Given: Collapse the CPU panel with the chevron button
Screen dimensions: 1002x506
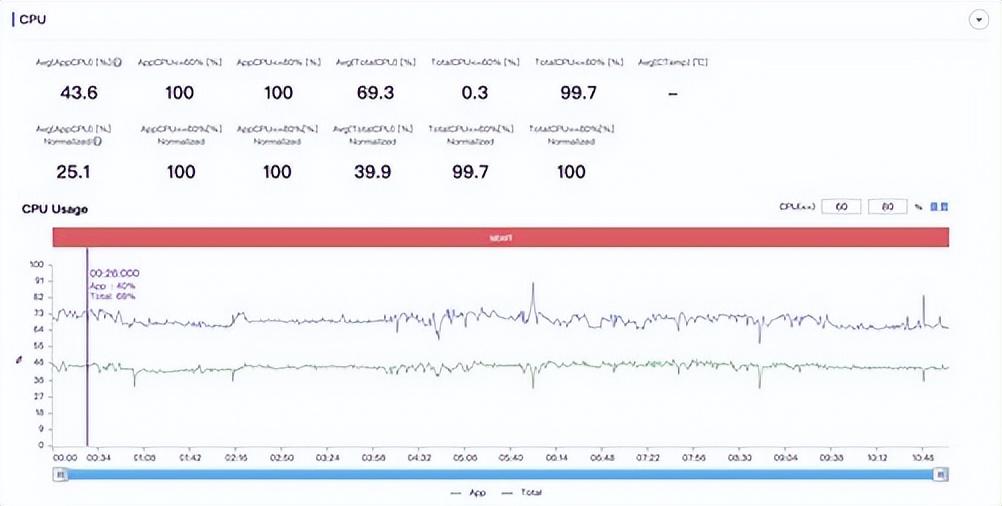Looking at the screenshot, I should 979,21.
